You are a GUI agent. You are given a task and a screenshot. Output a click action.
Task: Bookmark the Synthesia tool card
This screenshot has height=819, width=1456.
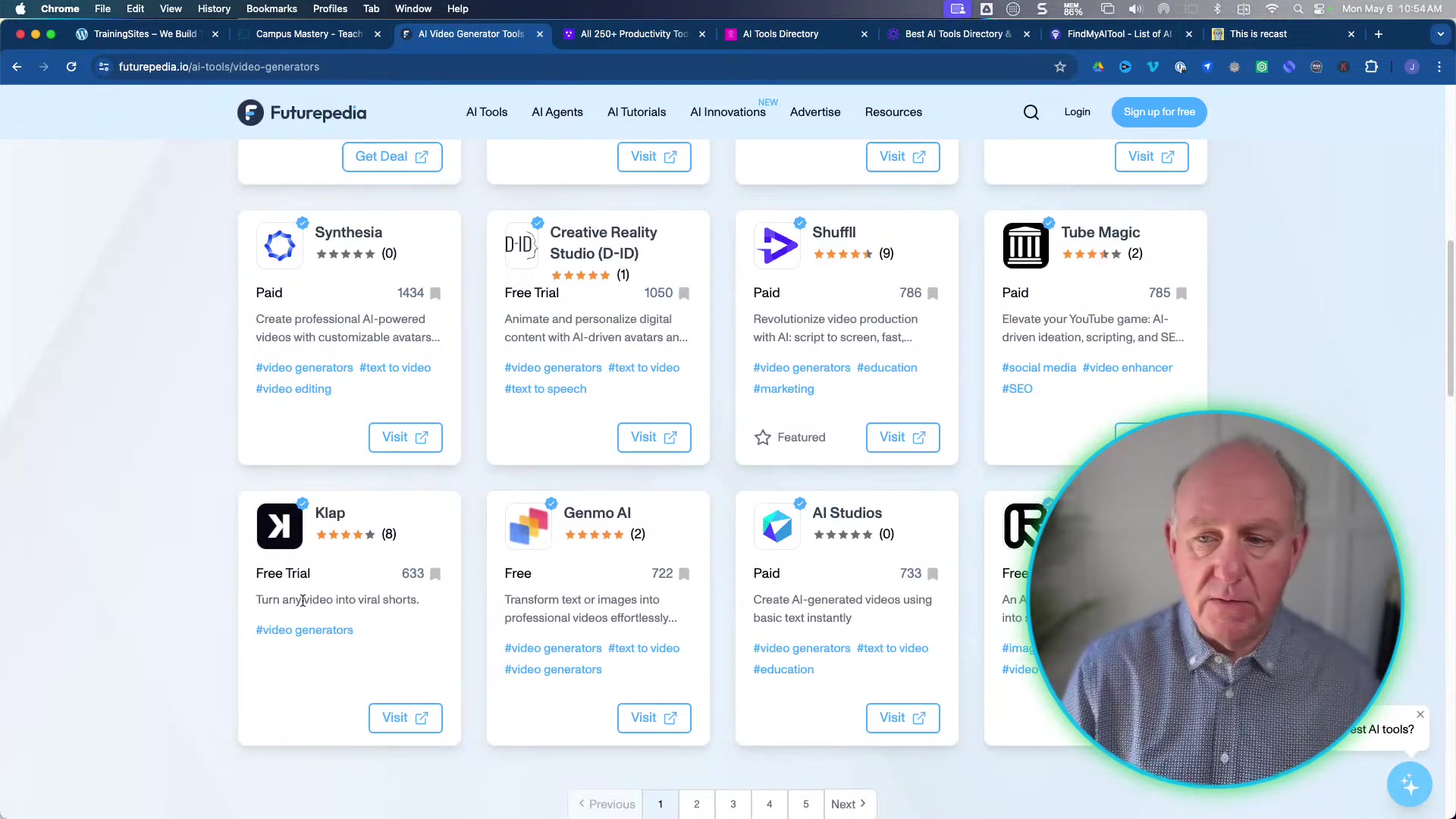tap(435, 293)
